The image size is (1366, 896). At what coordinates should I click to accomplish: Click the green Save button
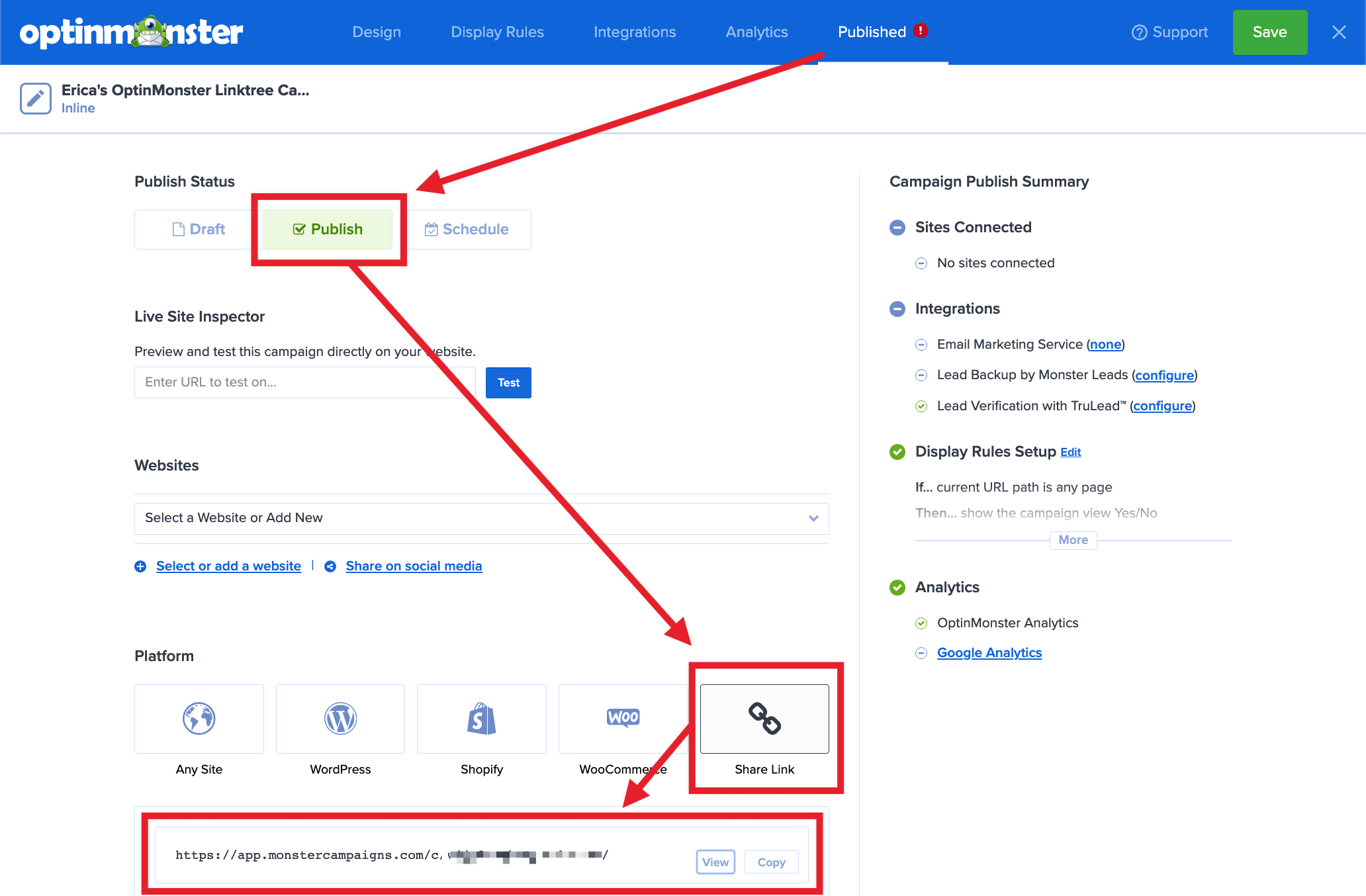click(1269, 32)
